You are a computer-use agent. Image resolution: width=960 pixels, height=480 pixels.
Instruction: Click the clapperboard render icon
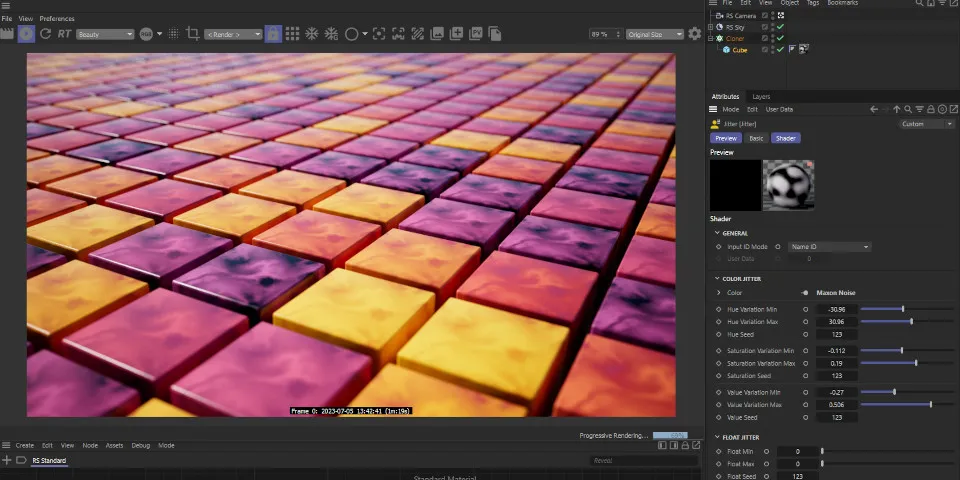point(7,34)
